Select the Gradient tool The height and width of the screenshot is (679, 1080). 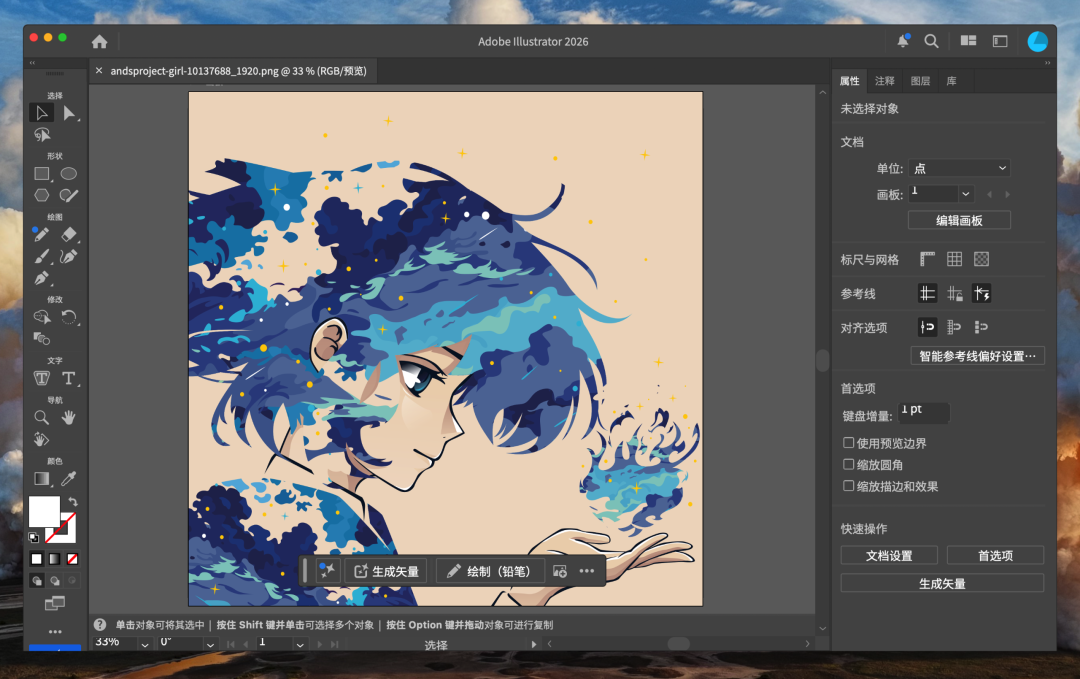click(x=41, y=479)
